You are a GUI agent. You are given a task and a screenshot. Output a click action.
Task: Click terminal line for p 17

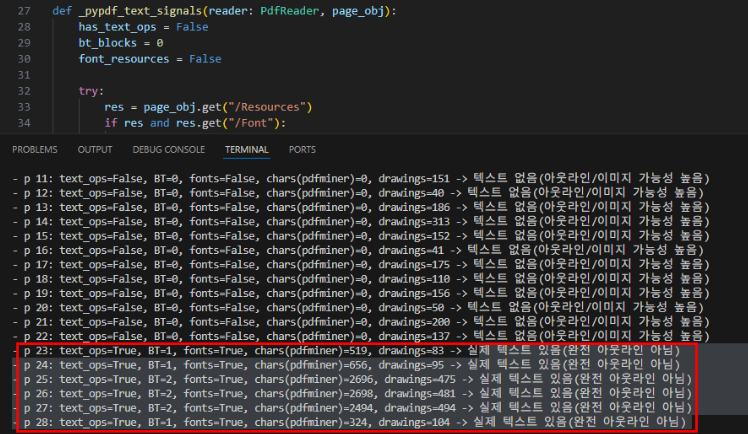coord(361,265)
